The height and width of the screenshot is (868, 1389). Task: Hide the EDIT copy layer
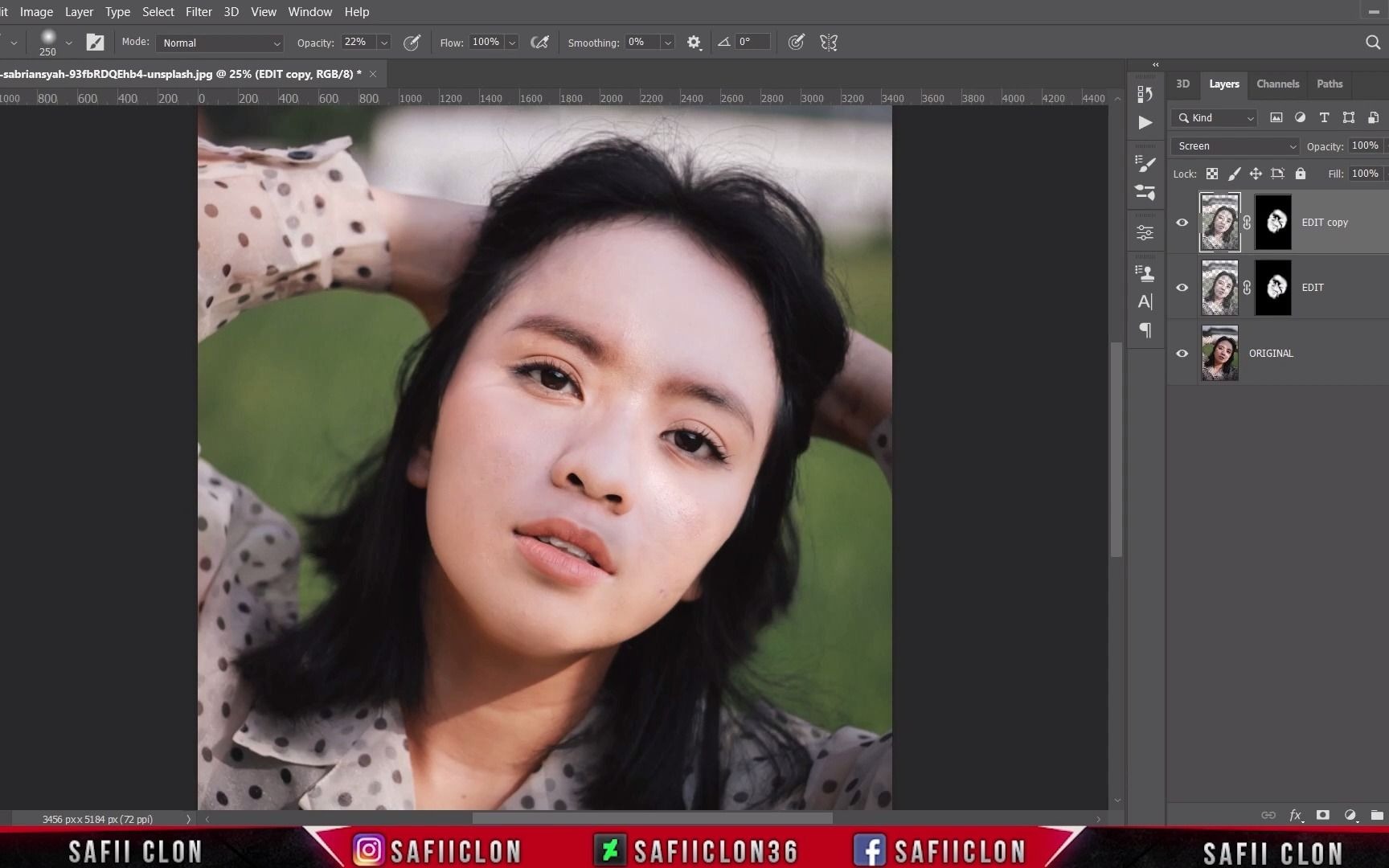pyautogui.click(x=1182, y=223)
